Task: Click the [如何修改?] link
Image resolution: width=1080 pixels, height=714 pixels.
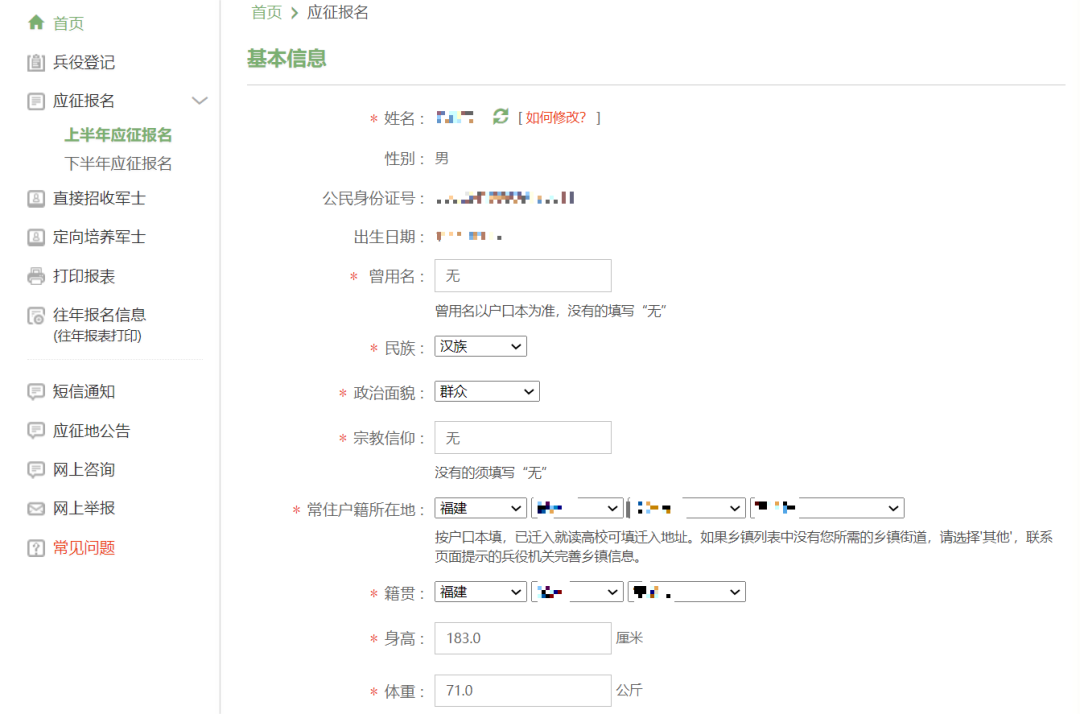Action: (x=558, y=117)
